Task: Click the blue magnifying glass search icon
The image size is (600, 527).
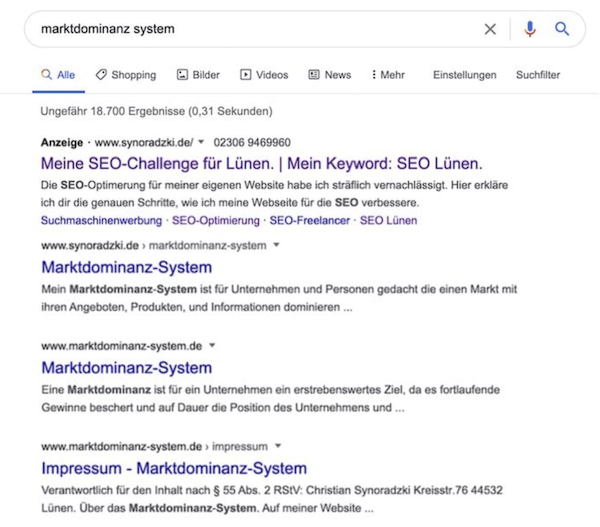Action: [x=562, y=29]
